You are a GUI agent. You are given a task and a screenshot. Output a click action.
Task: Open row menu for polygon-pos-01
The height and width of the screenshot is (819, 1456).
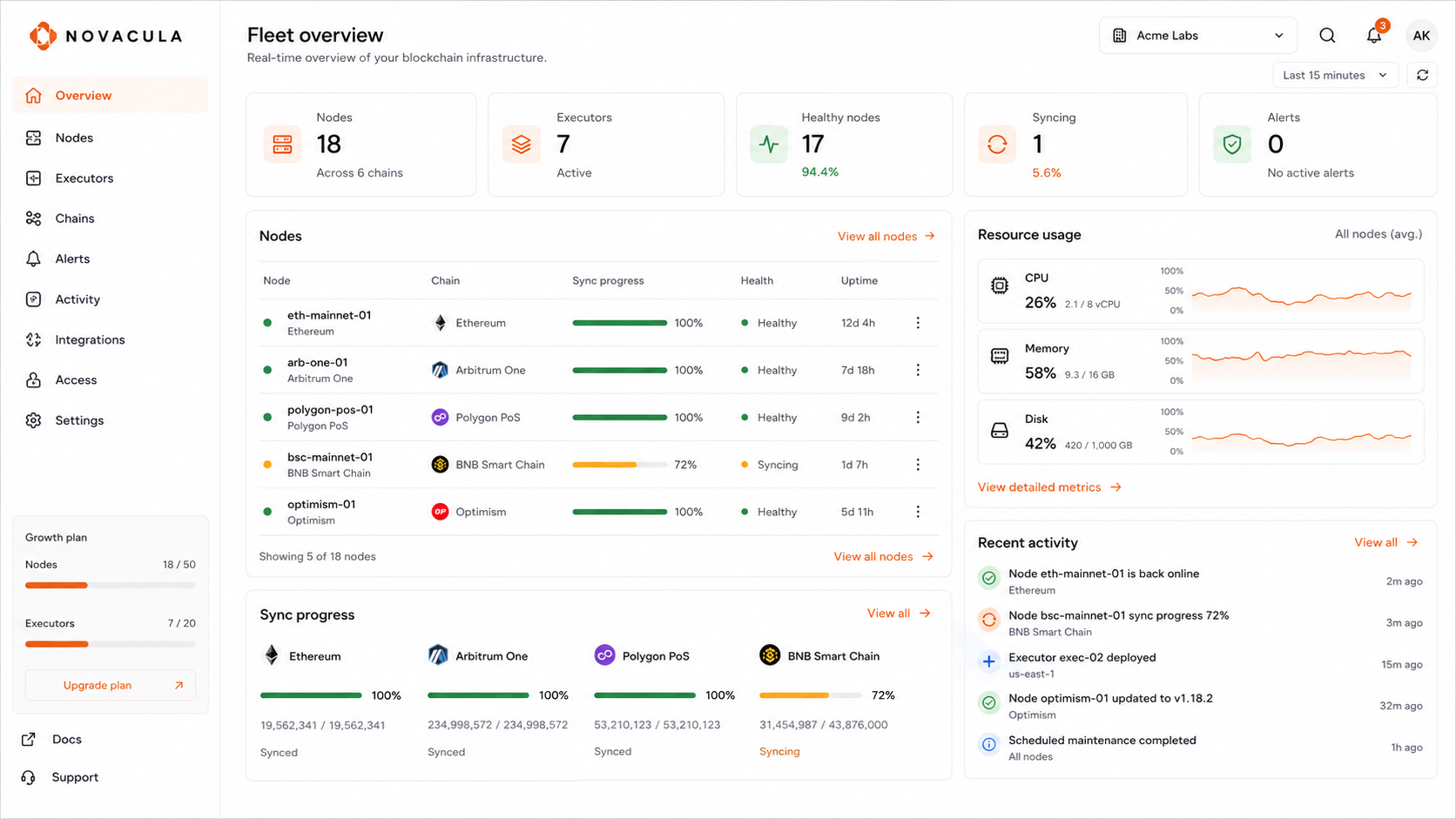(x=918, y=418)
